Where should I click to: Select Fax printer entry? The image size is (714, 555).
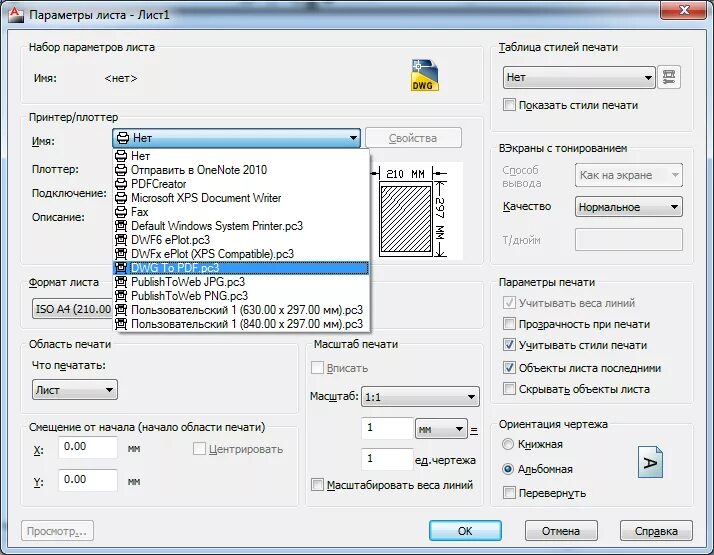point(241,212)
